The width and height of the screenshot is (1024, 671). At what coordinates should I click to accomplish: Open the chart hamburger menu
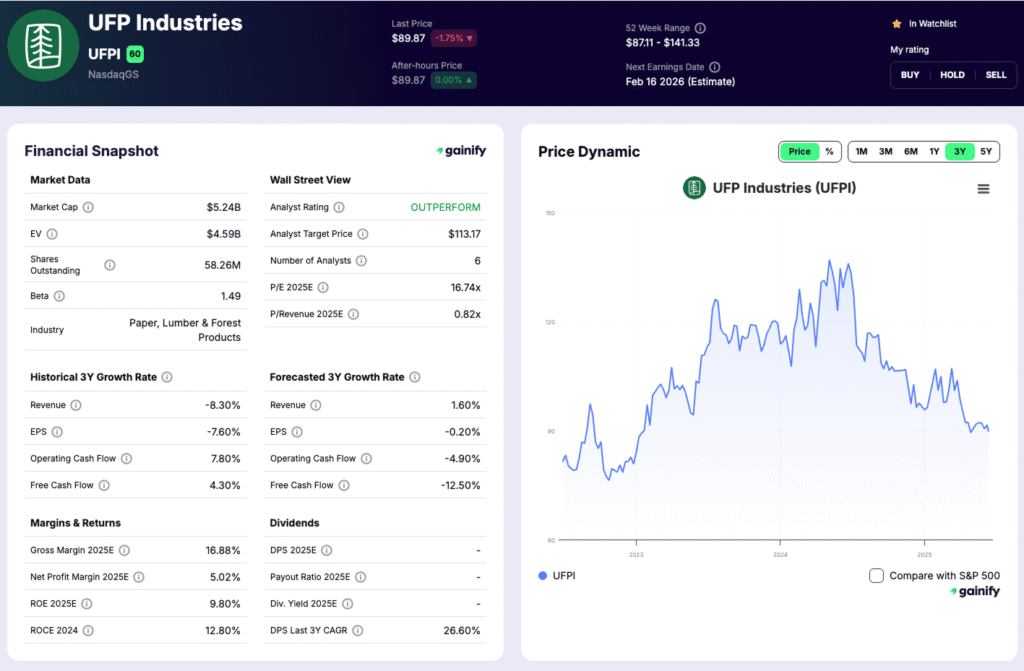pos(984,188)
